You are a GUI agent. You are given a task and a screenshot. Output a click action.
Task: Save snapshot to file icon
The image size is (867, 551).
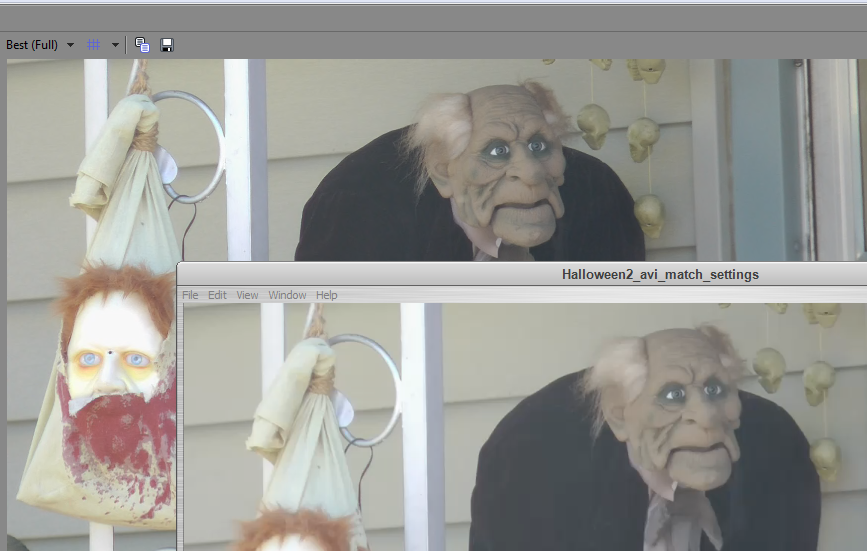click(x=167, y=45)
